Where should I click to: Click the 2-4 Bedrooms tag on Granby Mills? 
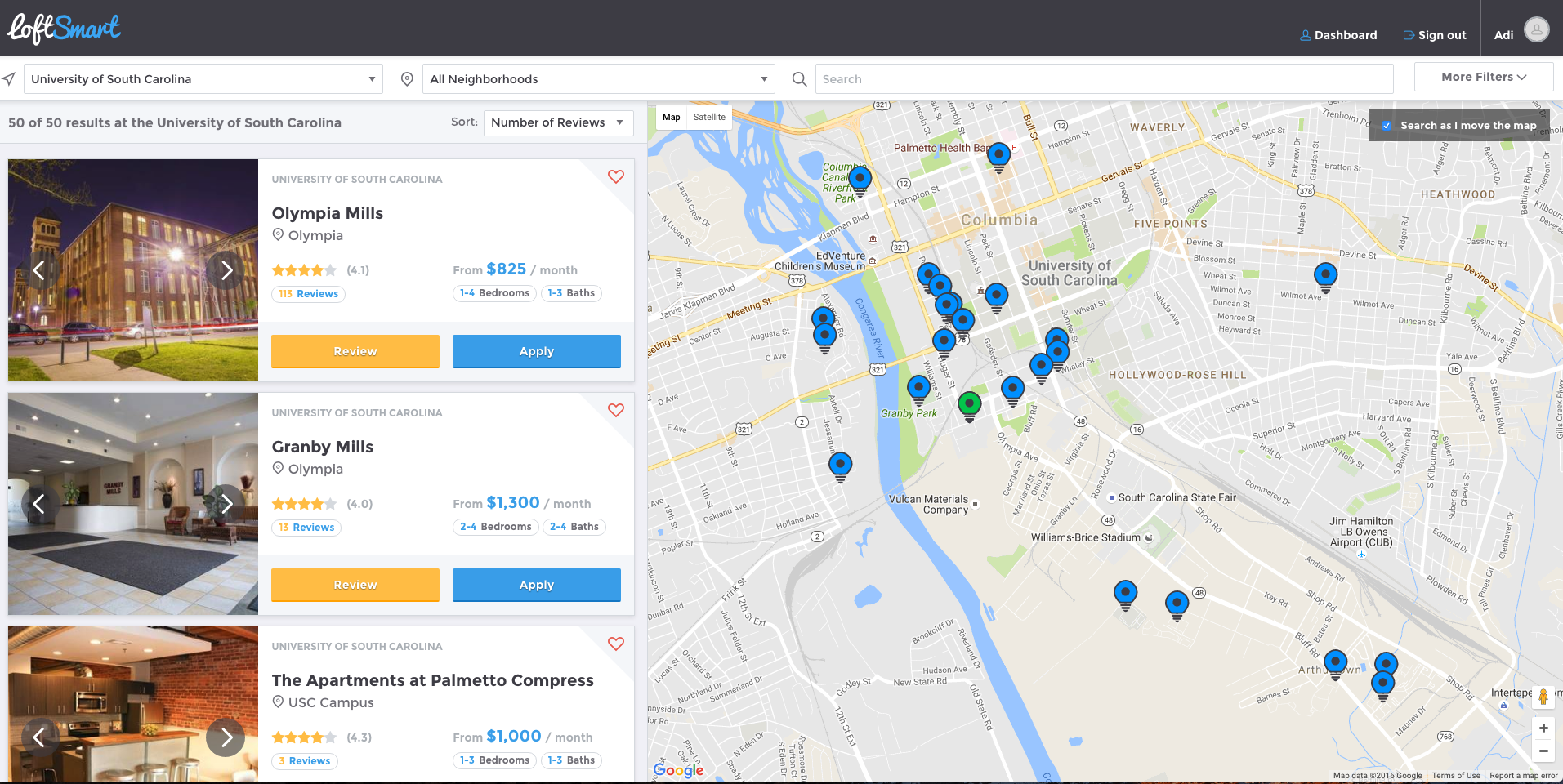(495, 527)
